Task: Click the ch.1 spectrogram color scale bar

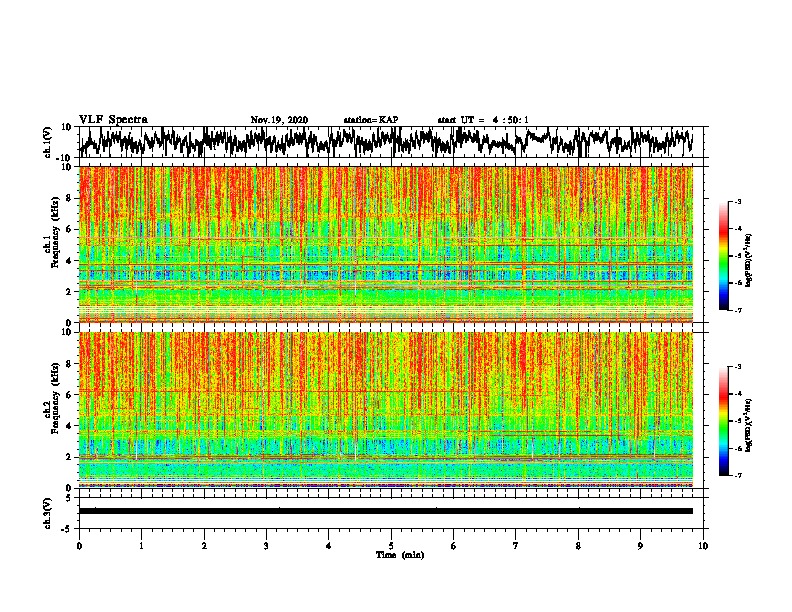Action: click(723, 256)
